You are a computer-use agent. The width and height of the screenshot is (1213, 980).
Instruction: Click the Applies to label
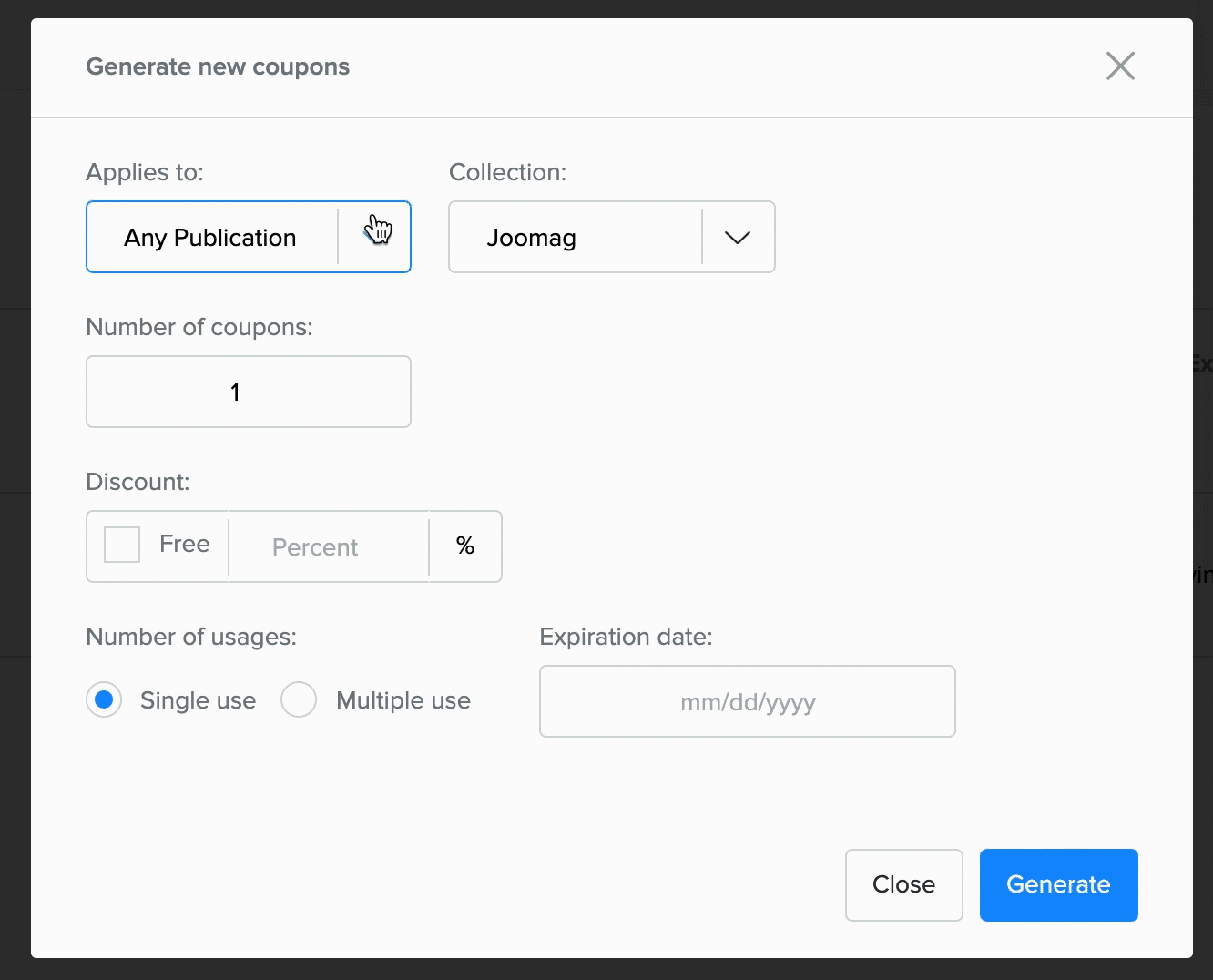point(145,172)
